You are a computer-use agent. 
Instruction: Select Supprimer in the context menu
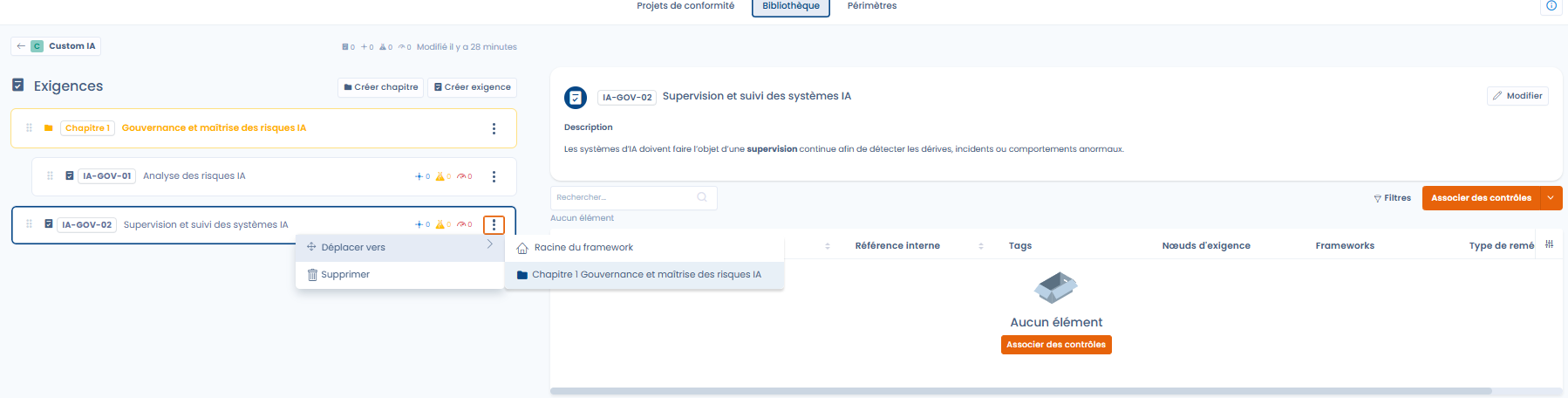pyautogui.click(x=344, y=274)
